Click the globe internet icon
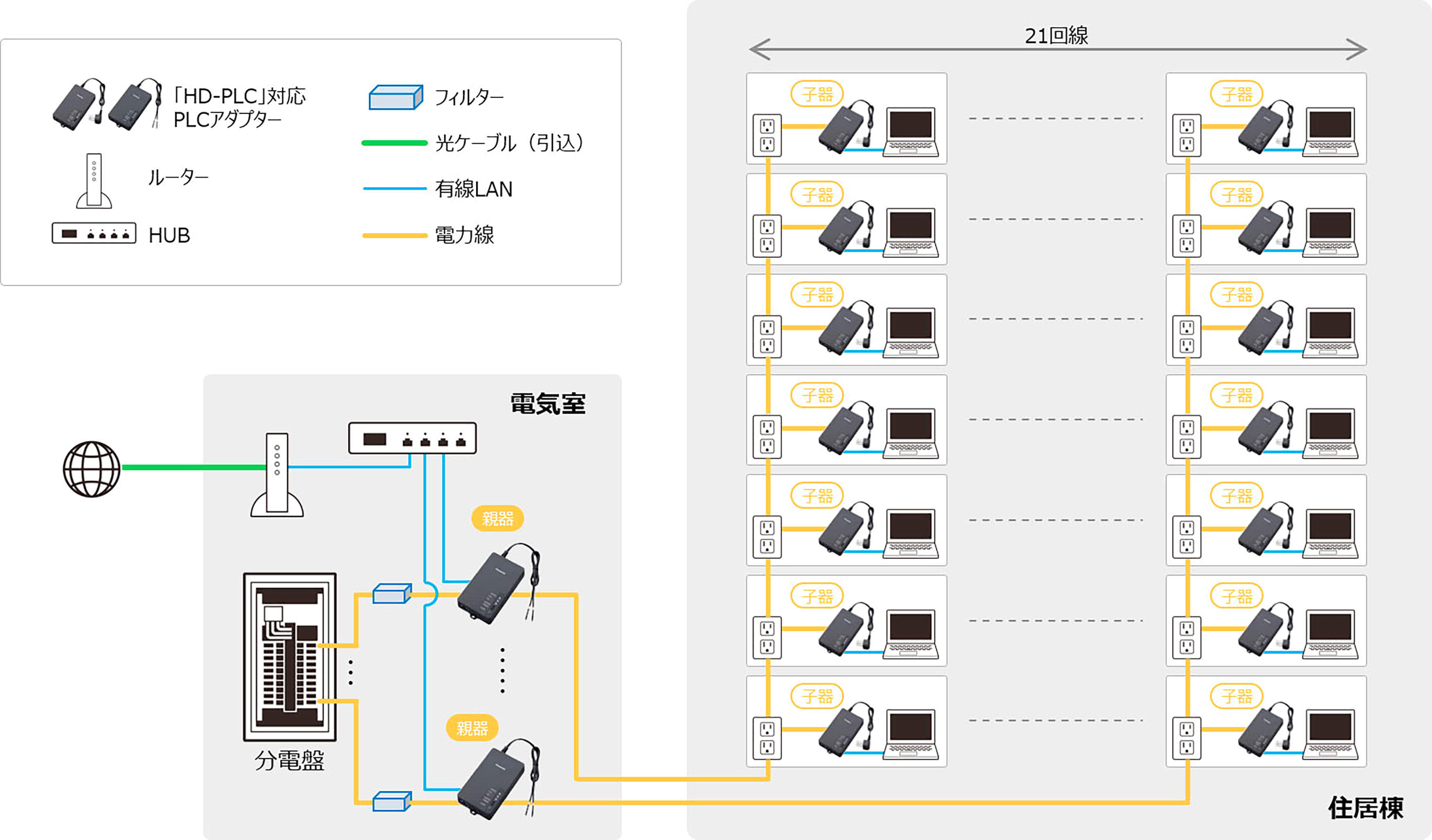This screenshot has height=840, width=1432. [92, 469]
